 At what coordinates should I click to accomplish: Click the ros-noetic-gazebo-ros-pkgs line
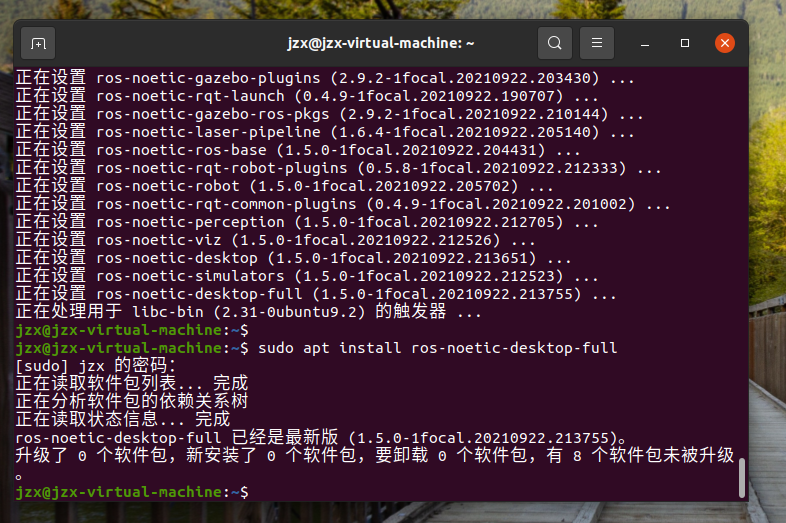(329, 114)
